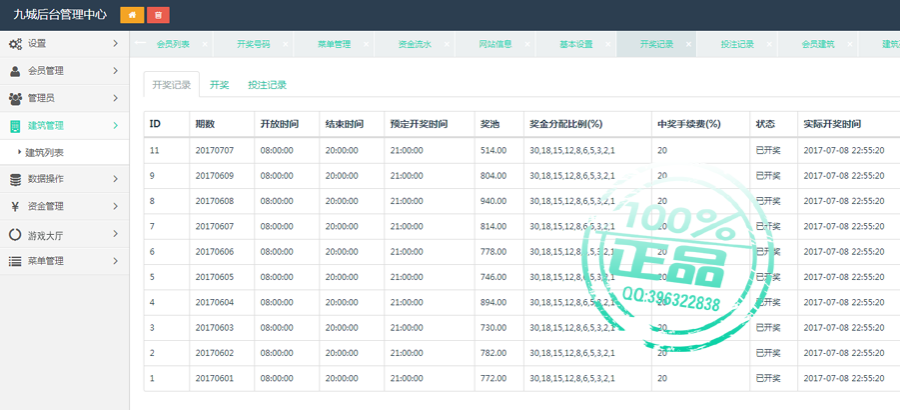Click the 设置 sidebar label
This screenshot has width=900, height=410.
[37, 44]
